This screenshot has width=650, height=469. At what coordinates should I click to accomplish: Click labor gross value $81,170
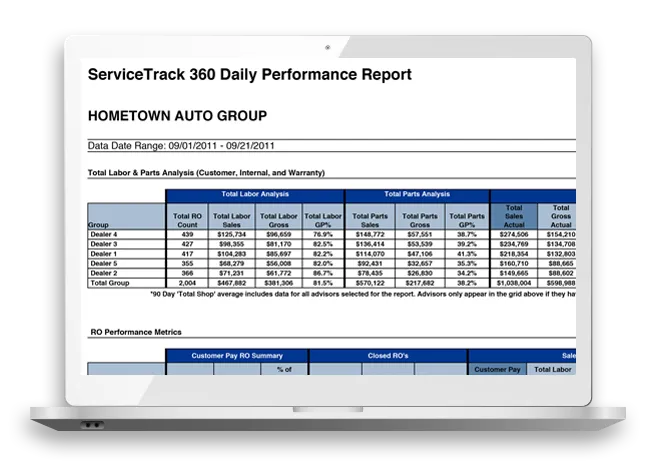point(279,244)
